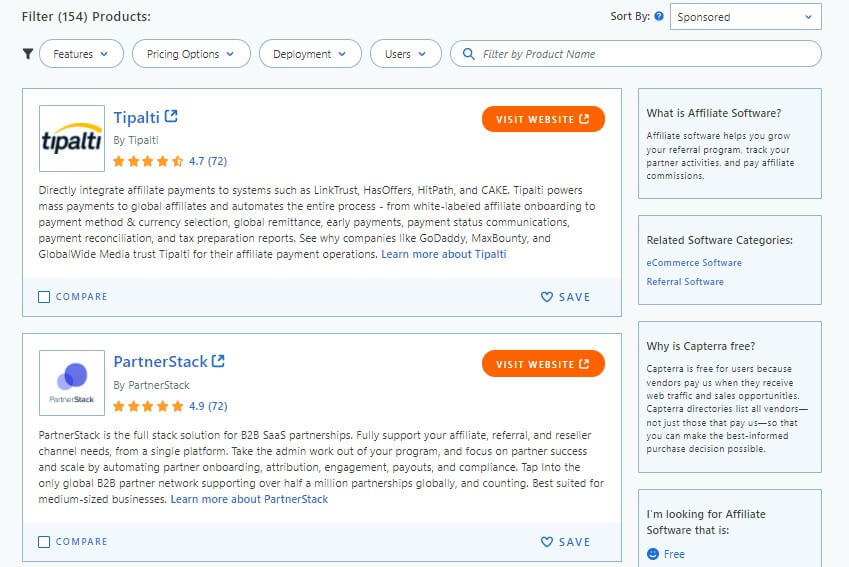Save Tipalti with the heart icon
This screenshot has height=567, width=849.
coord(546,297)
